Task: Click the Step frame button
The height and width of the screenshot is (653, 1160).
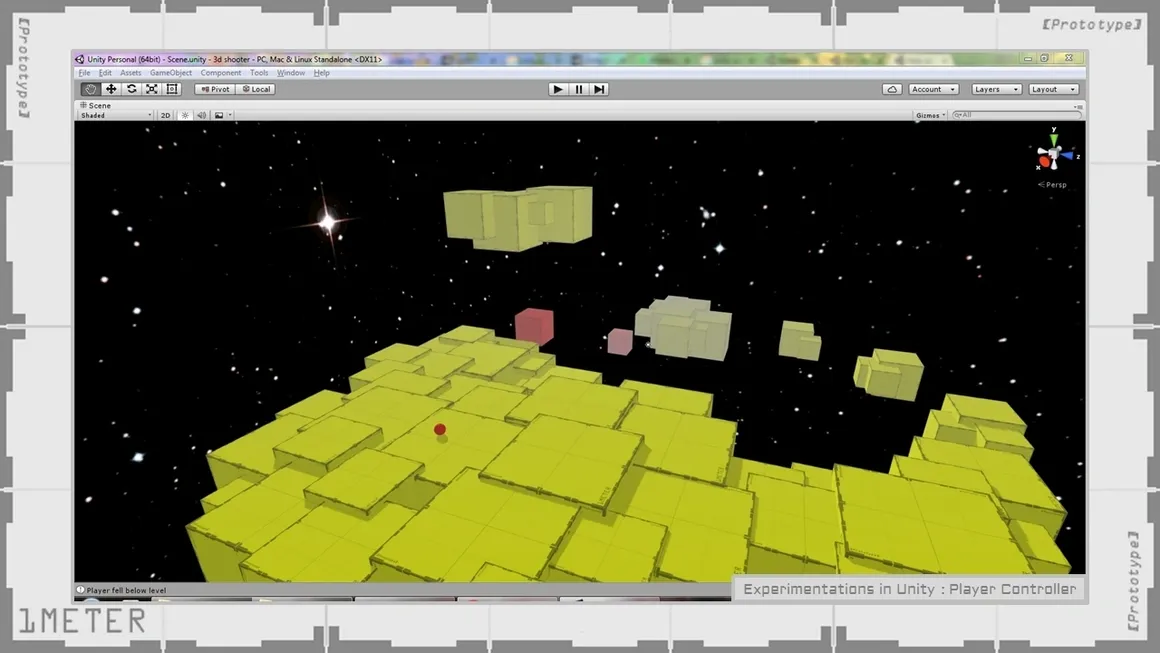Action: click(x=599, y=89)
